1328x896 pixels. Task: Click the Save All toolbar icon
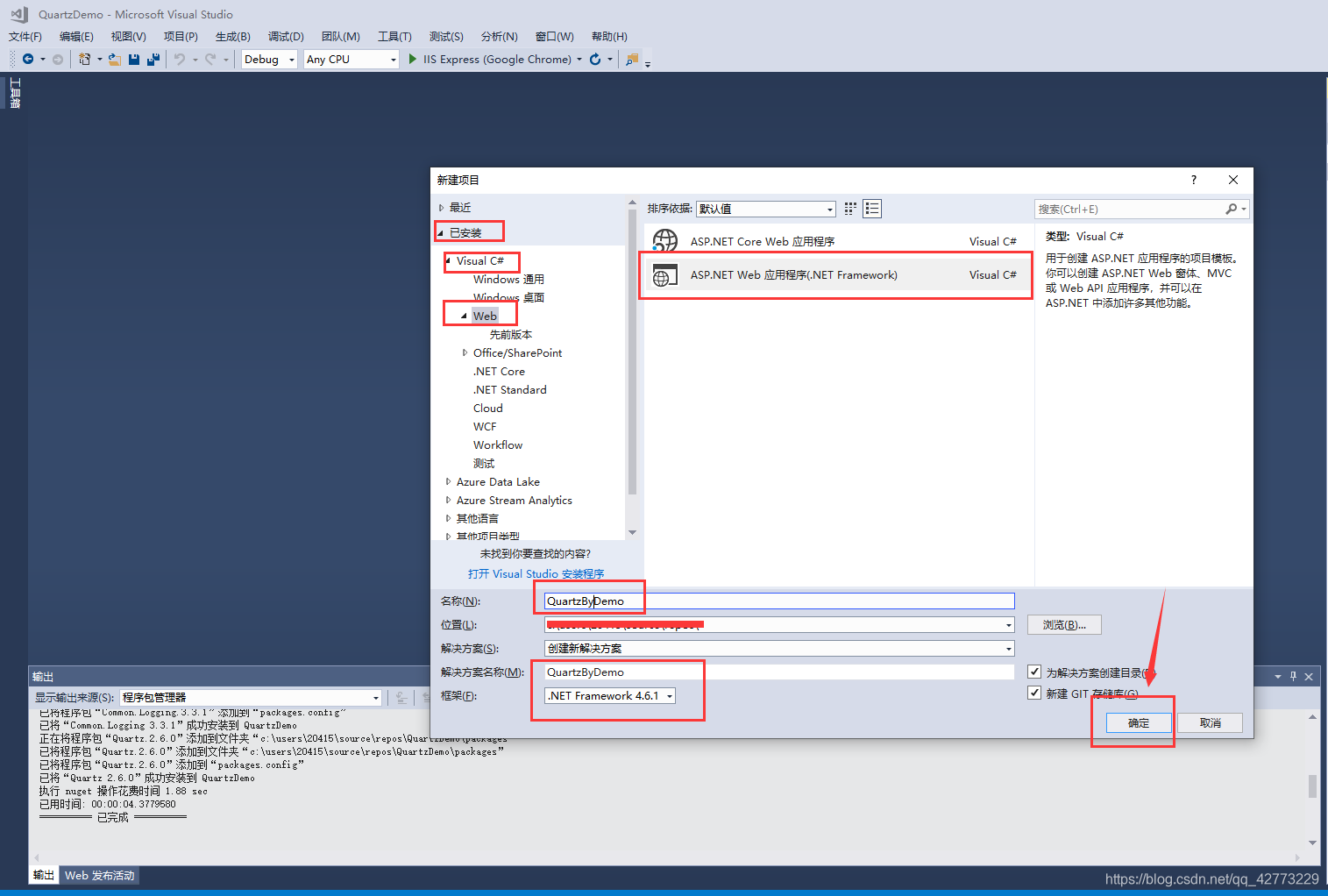pos(153,59)
